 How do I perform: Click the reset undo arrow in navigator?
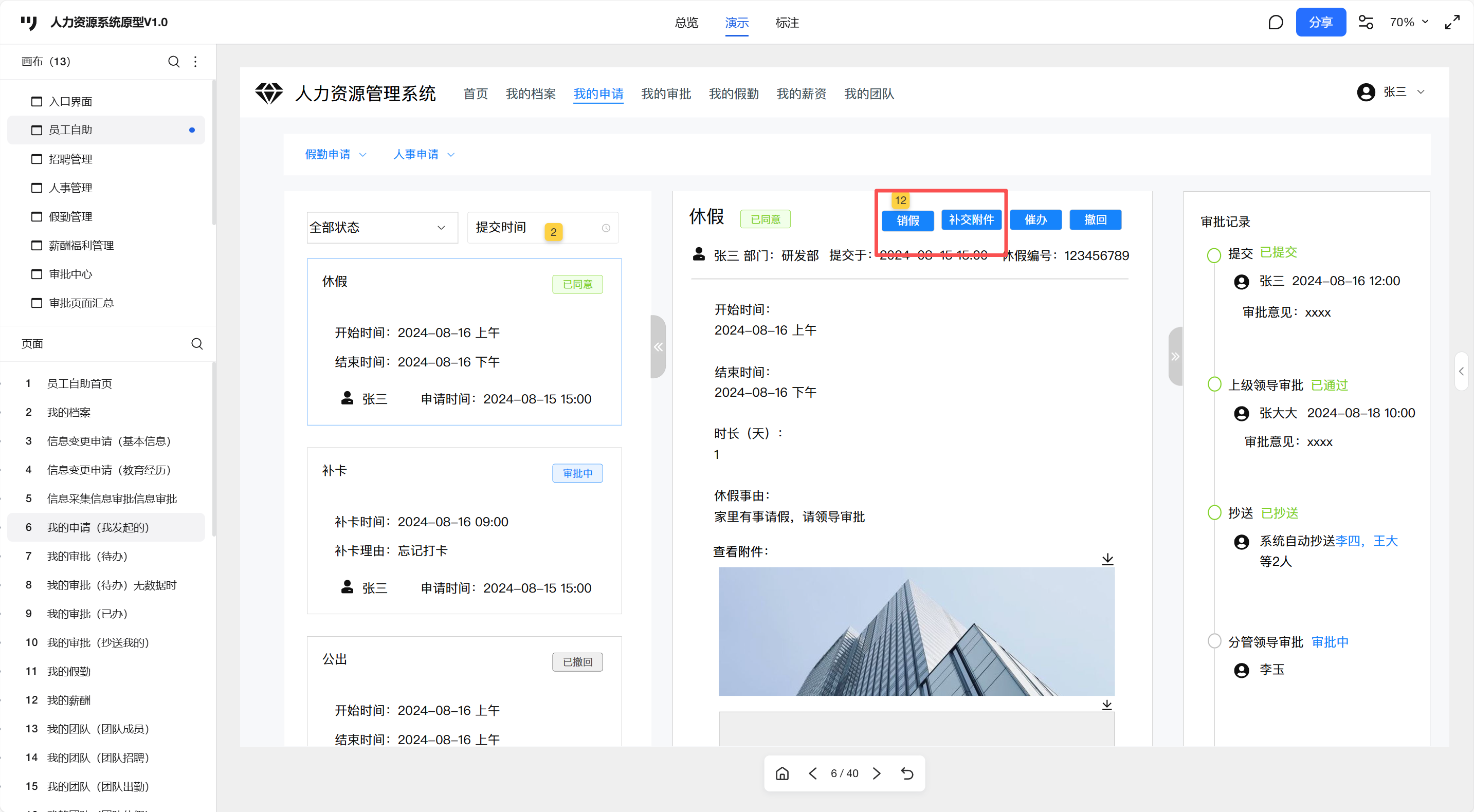(907, 773)
